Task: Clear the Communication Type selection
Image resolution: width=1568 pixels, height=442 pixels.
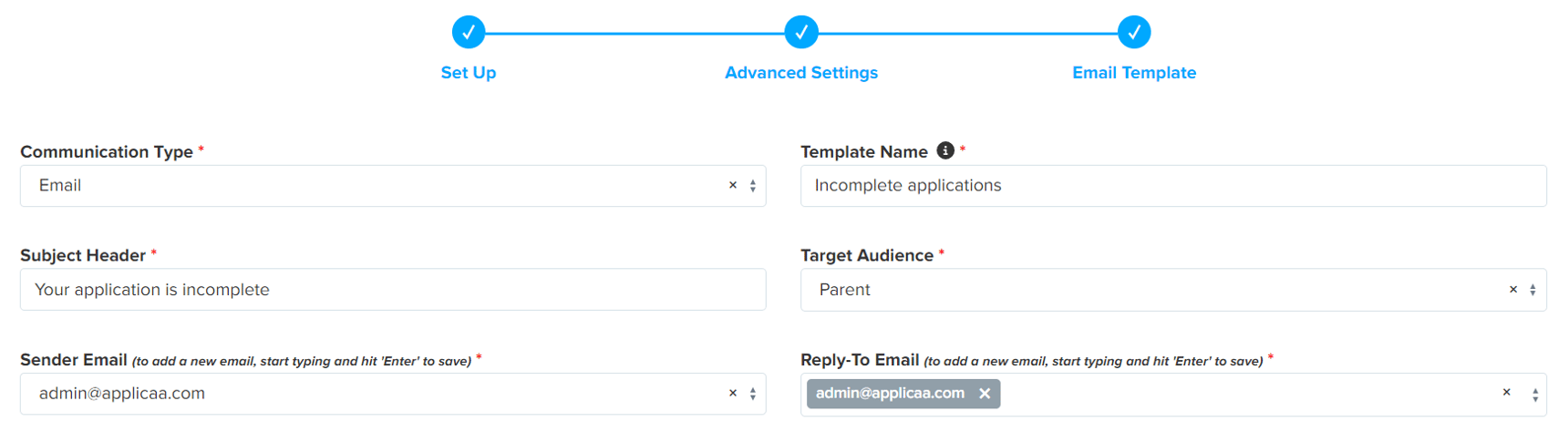Action: pyautogui.click(x=732, y=185)
